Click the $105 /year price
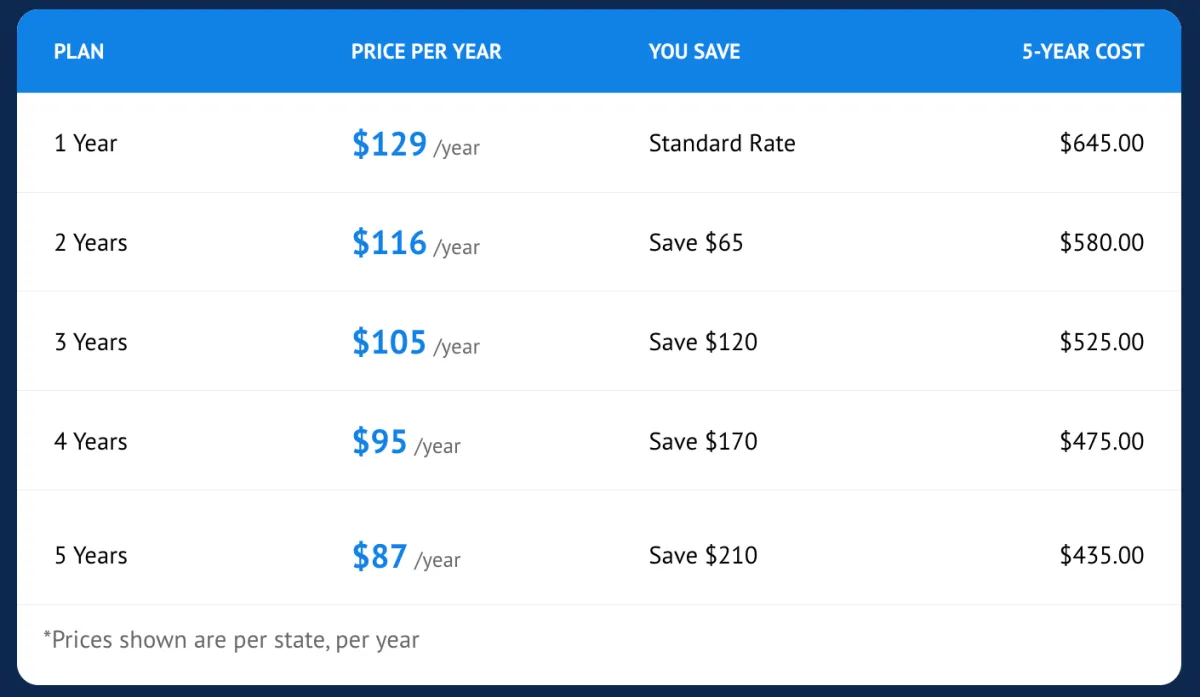This screenshot has width=1200, height=697. [415, 343]
